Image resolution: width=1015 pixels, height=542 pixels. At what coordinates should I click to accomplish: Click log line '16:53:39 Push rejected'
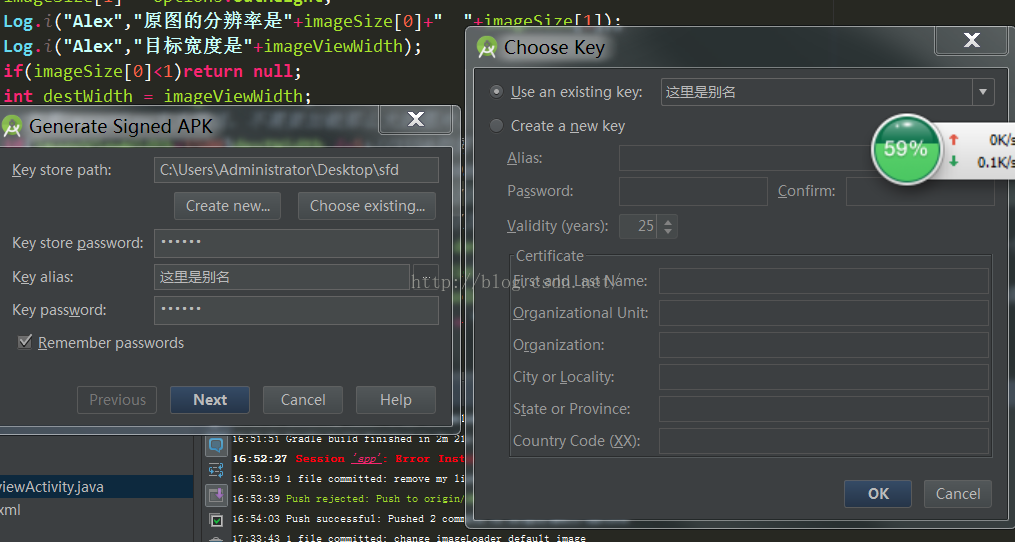click(350, 499)
